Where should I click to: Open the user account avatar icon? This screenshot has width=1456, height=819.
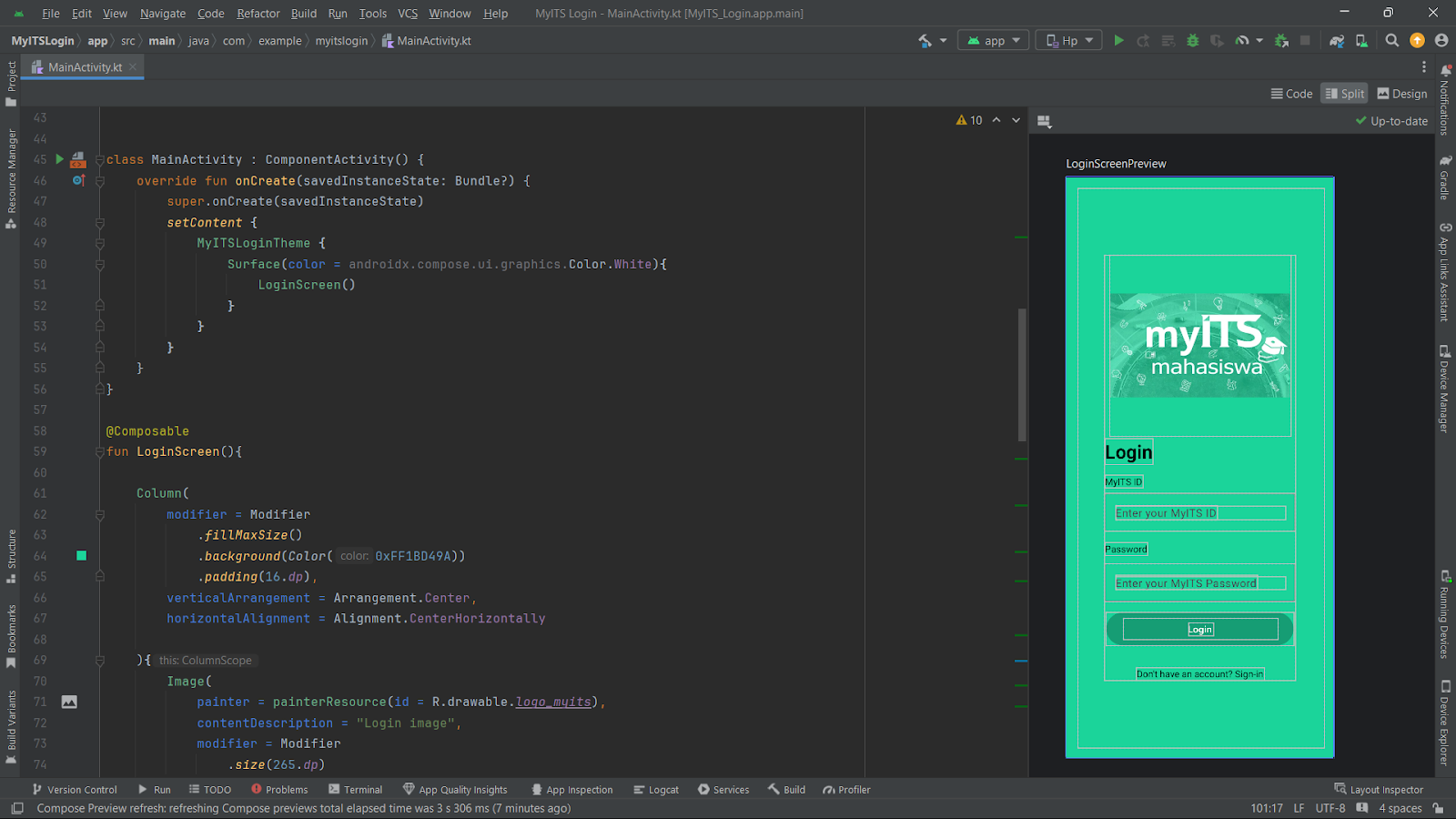point(1441,40)
